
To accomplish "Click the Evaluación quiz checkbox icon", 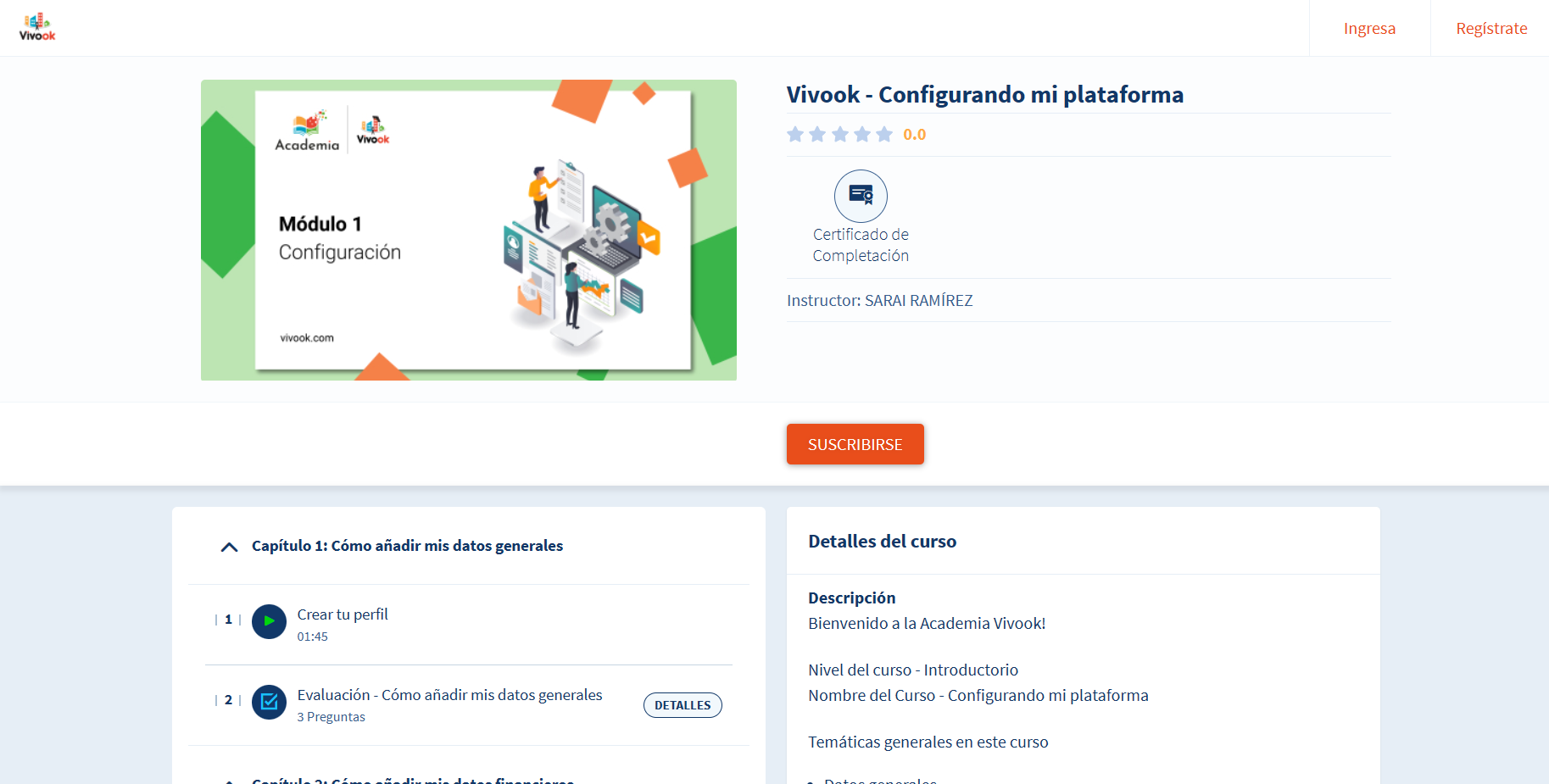I will click(269, 702).
